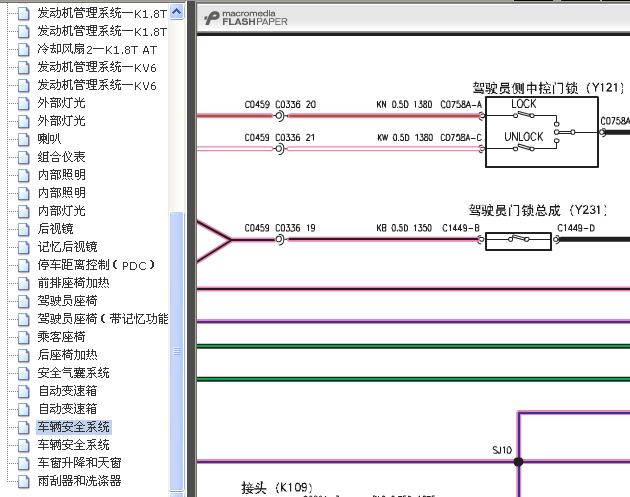
Task: Click connector label C1449-B
Action: point(461,228)
